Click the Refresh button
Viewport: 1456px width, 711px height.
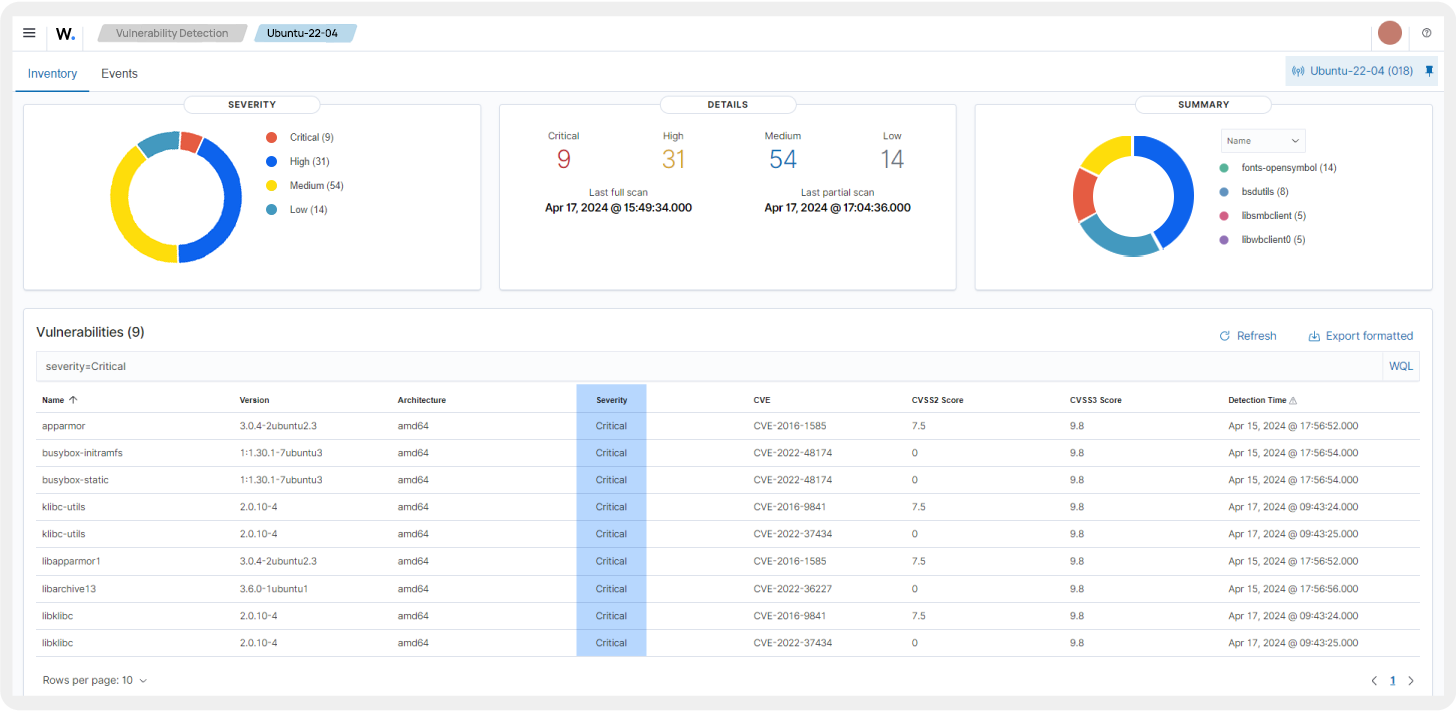[x=1247, y=336]
